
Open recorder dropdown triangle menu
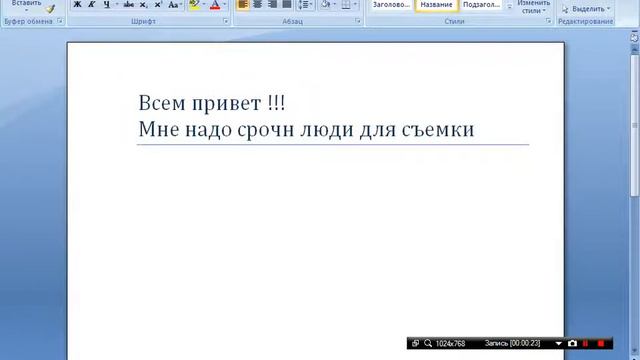click(558, 344)
